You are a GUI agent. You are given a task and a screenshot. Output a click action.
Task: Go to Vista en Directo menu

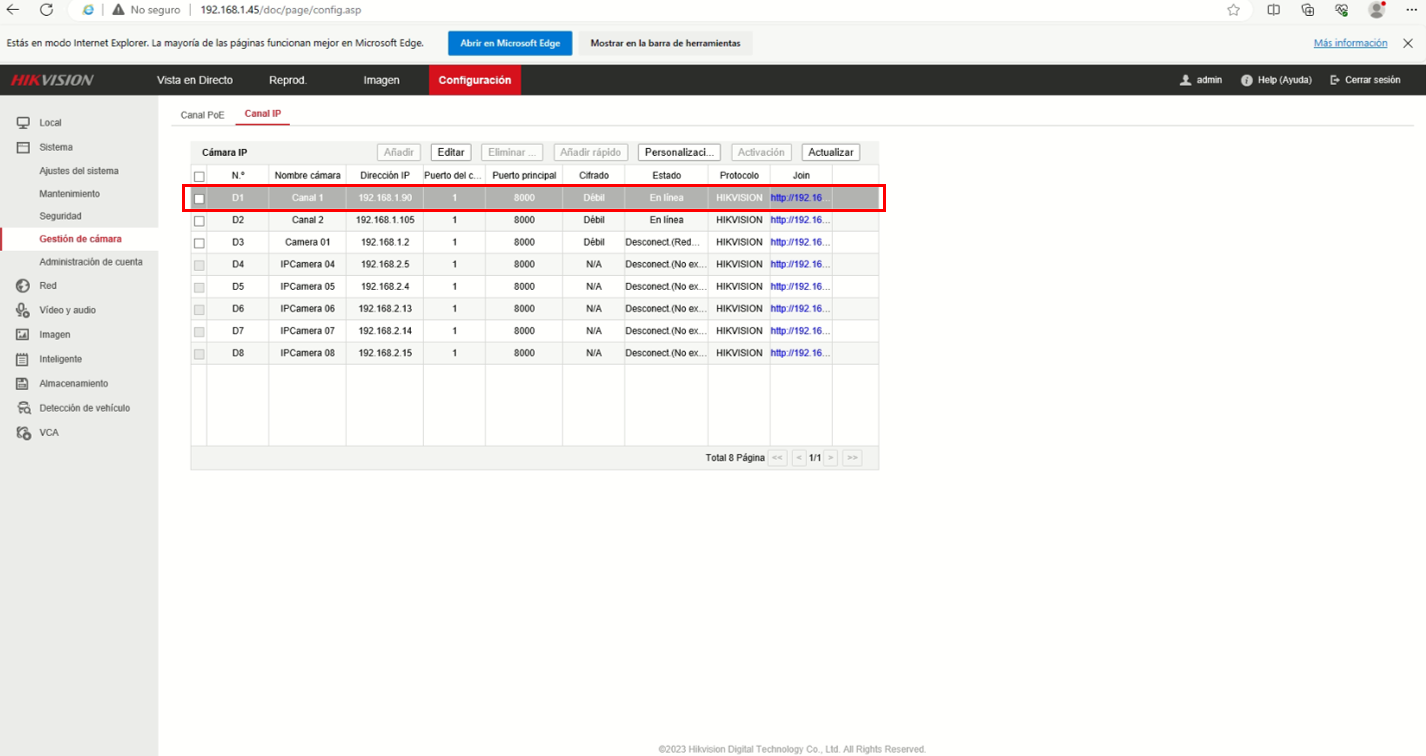(195, 80)
